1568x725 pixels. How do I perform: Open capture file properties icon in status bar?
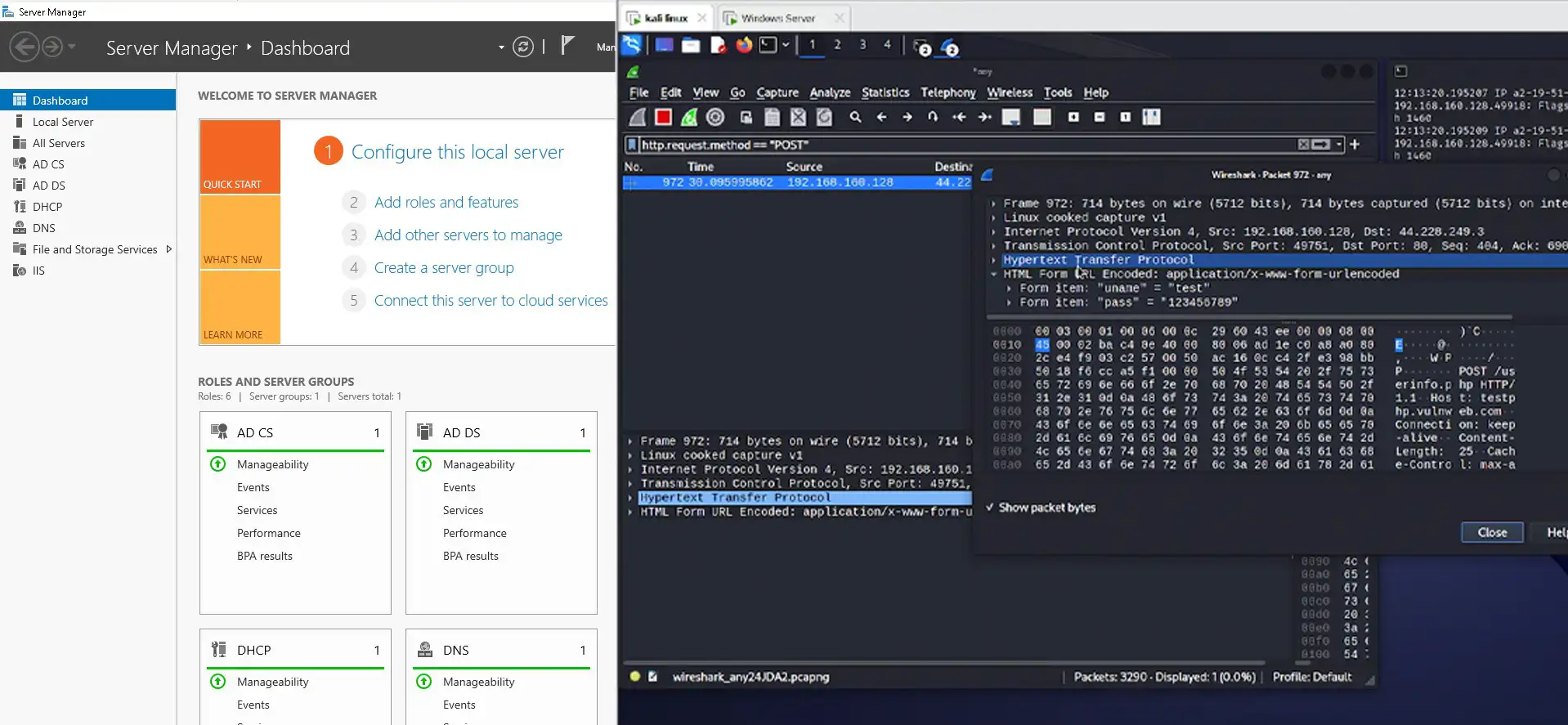(x=652, y=677)
